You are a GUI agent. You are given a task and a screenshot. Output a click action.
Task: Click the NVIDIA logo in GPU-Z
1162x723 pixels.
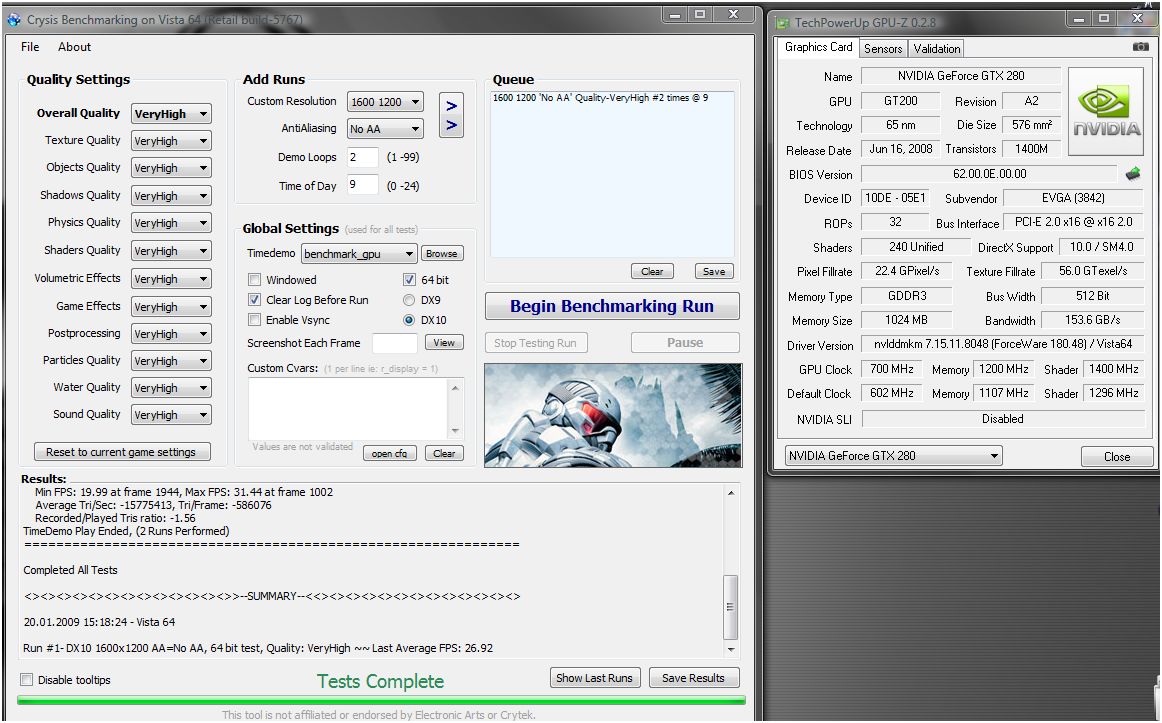[1105, 111]
